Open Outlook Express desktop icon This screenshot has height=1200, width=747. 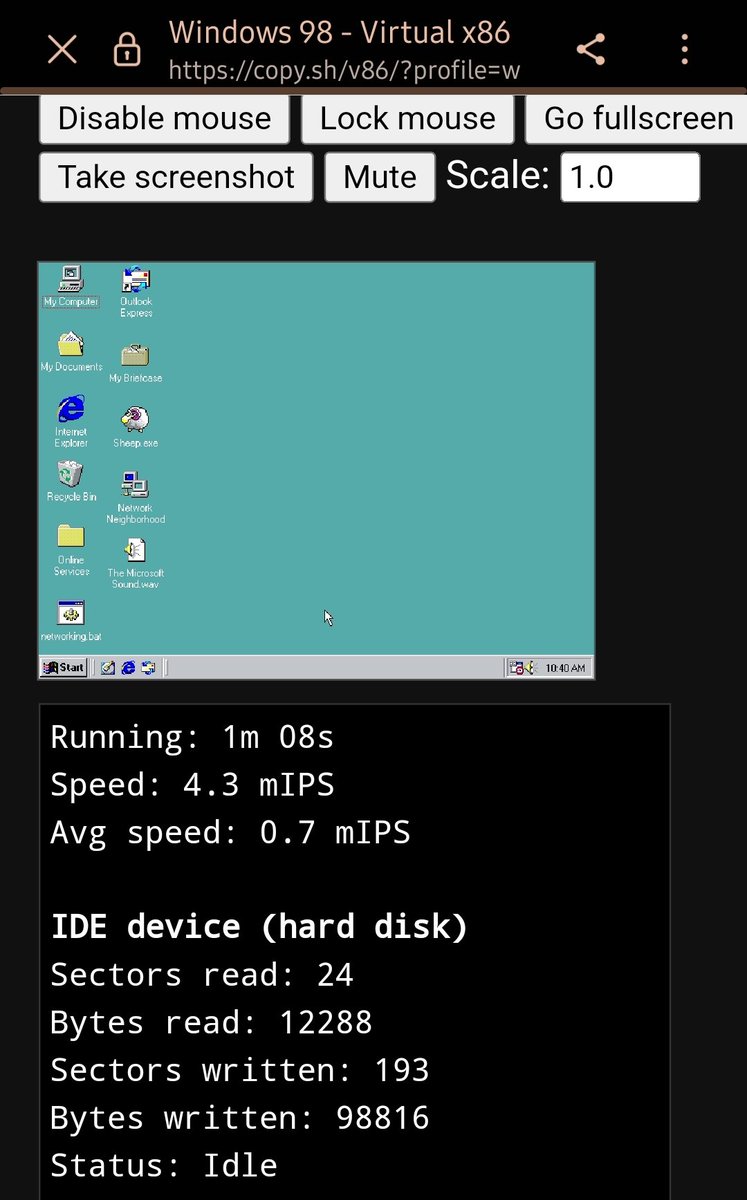(136, 292)
